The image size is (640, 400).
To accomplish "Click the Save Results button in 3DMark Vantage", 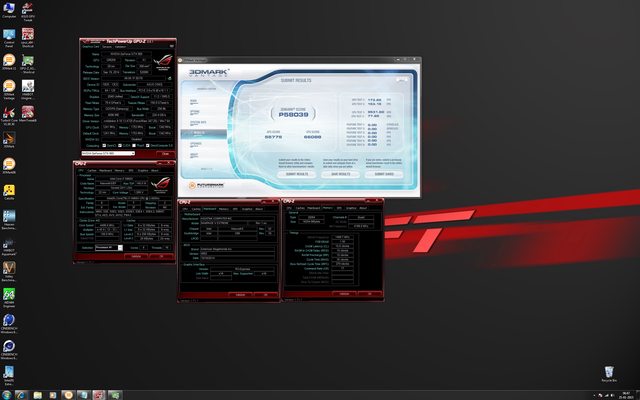I will click(340, 174).
